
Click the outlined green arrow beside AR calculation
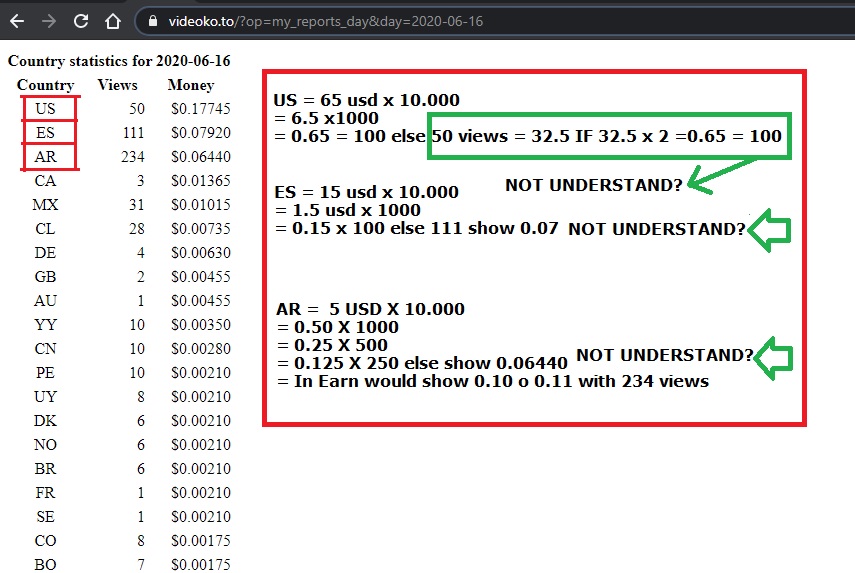pyautogui.click(x=773, y=355)
